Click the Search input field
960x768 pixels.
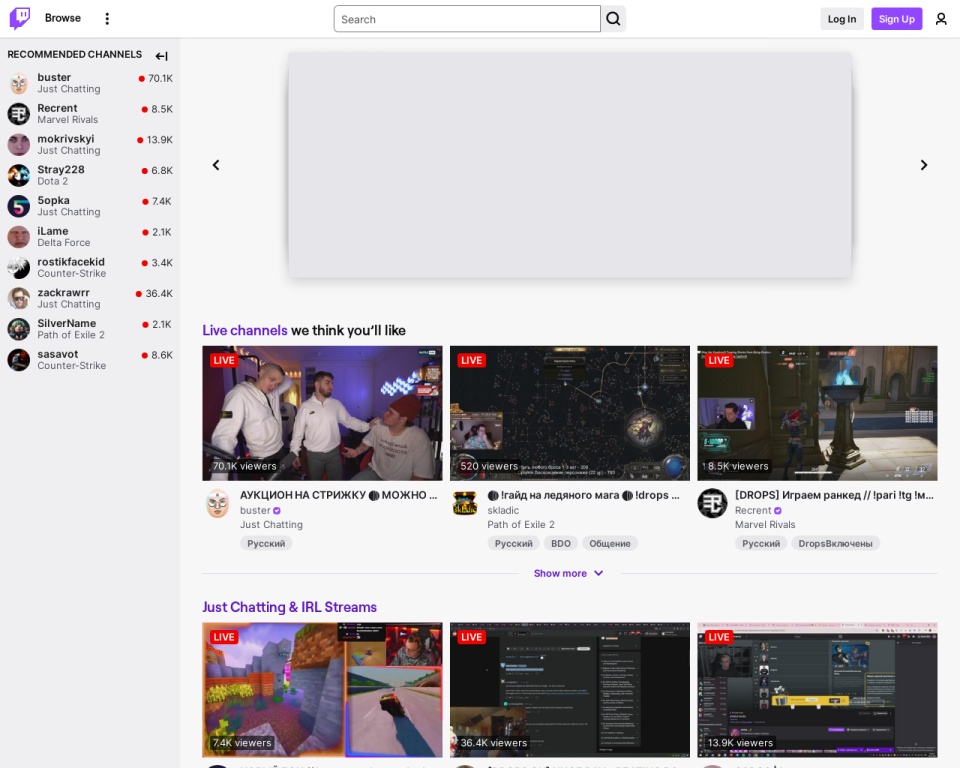coord(467,19)
